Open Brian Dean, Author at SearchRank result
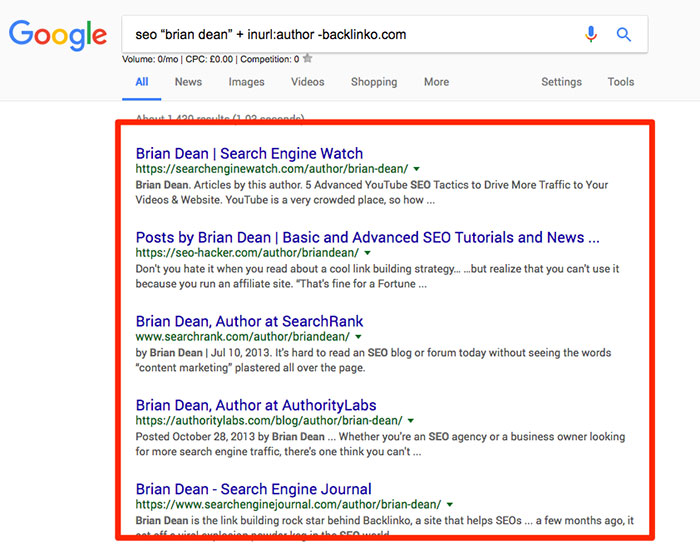Screen dimensions: 700x550 pos(249,321)
